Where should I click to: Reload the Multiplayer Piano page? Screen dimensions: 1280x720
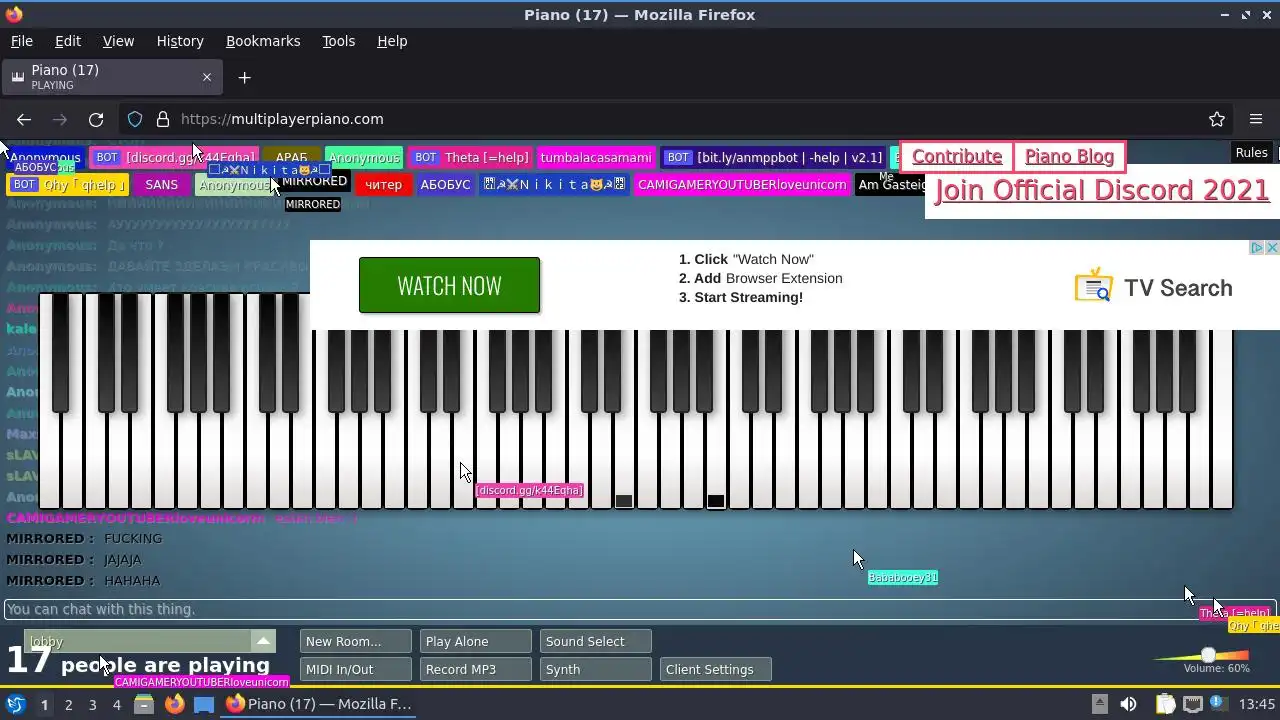click(96, 119)
